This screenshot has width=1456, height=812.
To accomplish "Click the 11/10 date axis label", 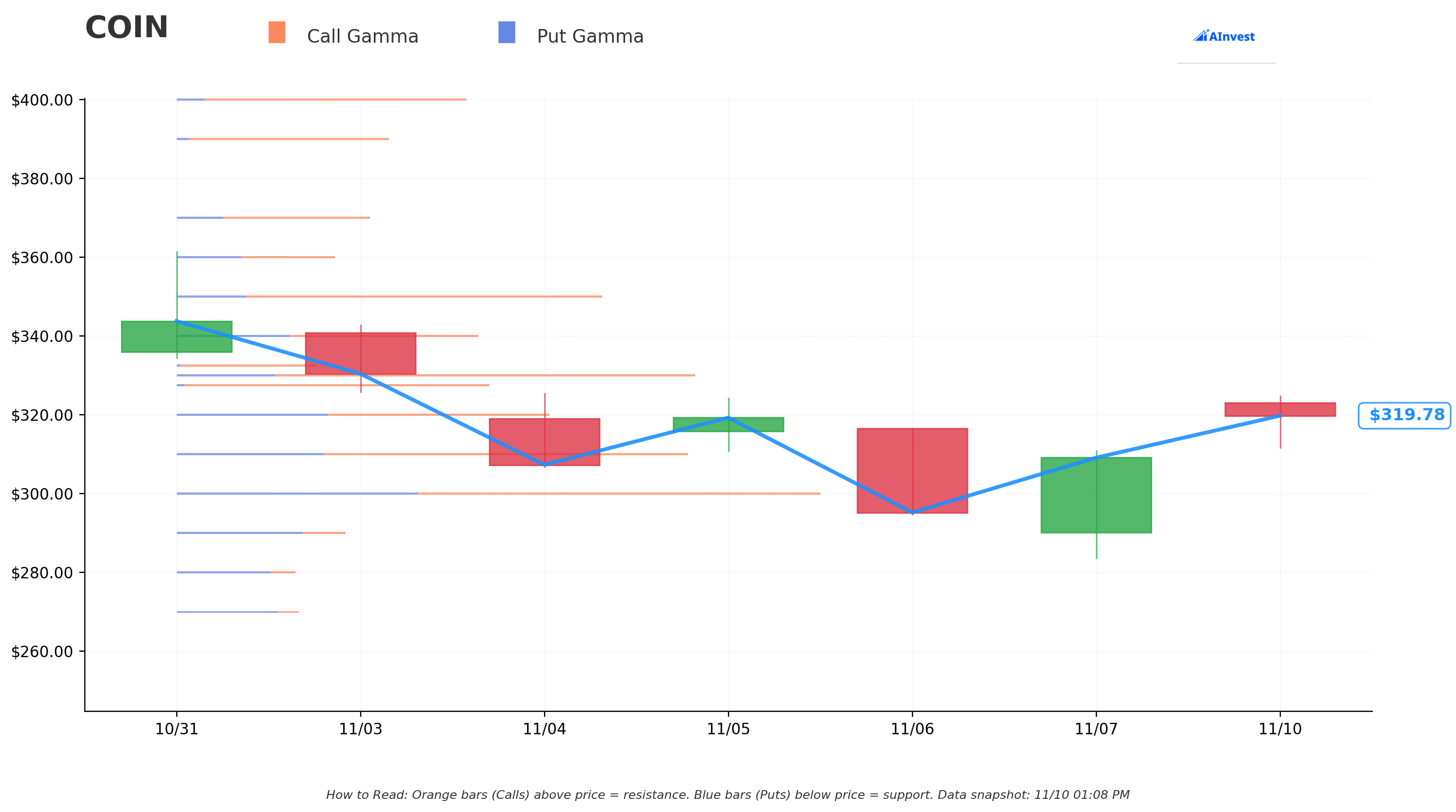I will tap(1280, 729).
